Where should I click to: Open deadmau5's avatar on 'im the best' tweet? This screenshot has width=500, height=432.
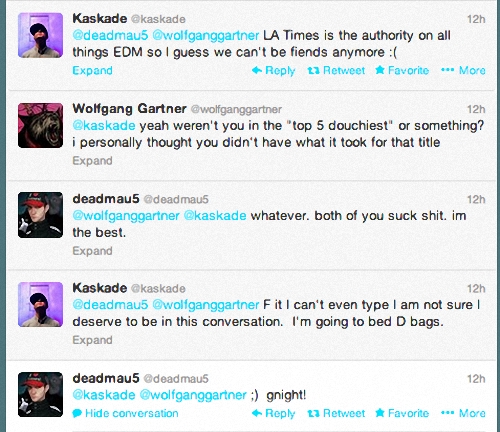click(x=40, y=215)
